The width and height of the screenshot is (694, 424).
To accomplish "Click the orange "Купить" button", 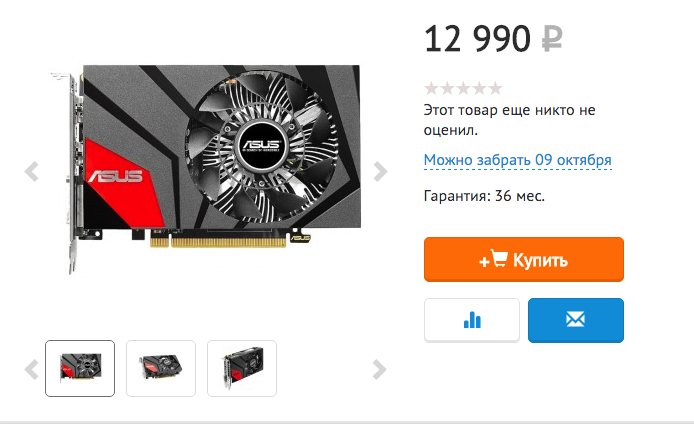I will click(524, 259).
